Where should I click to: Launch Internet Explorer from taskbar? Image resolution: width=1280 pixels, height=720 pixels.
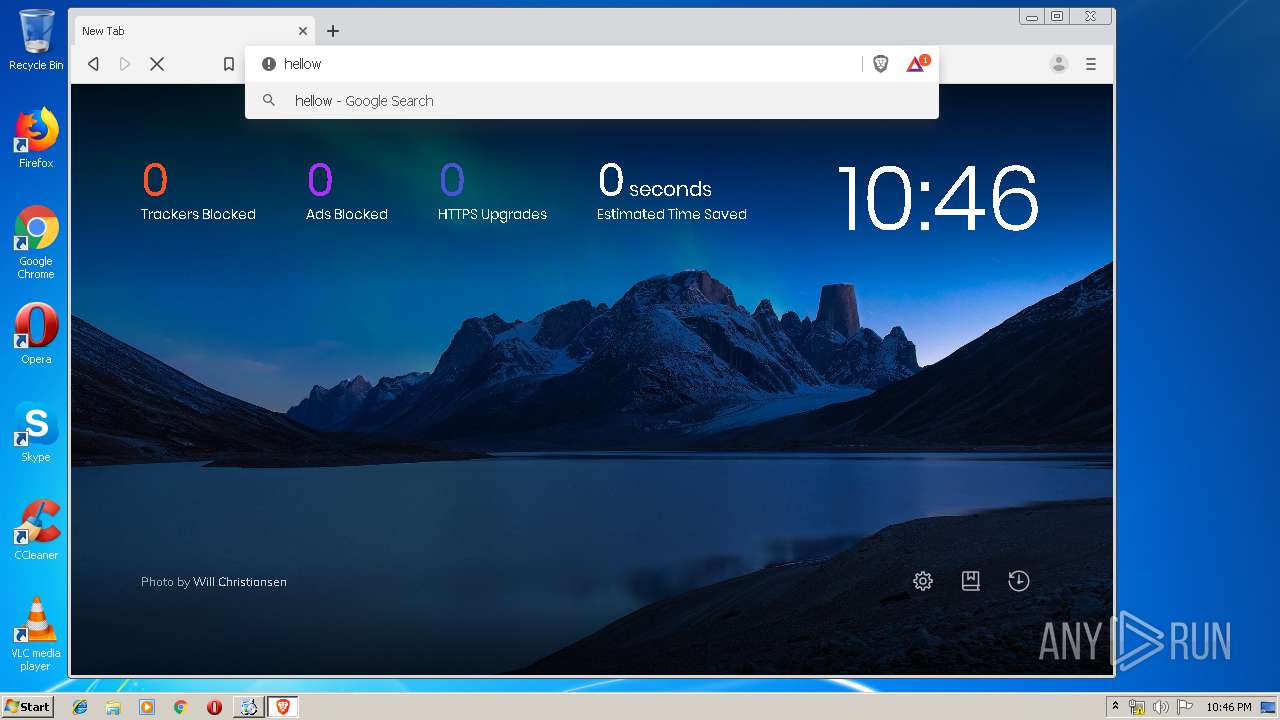[x=80, y=707]
